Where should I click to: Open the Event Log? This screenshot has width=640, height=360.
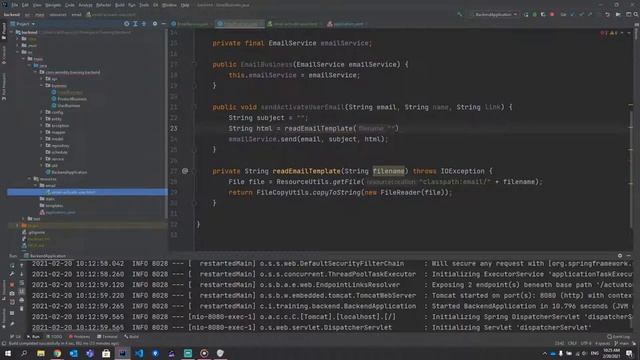[618, 337]
